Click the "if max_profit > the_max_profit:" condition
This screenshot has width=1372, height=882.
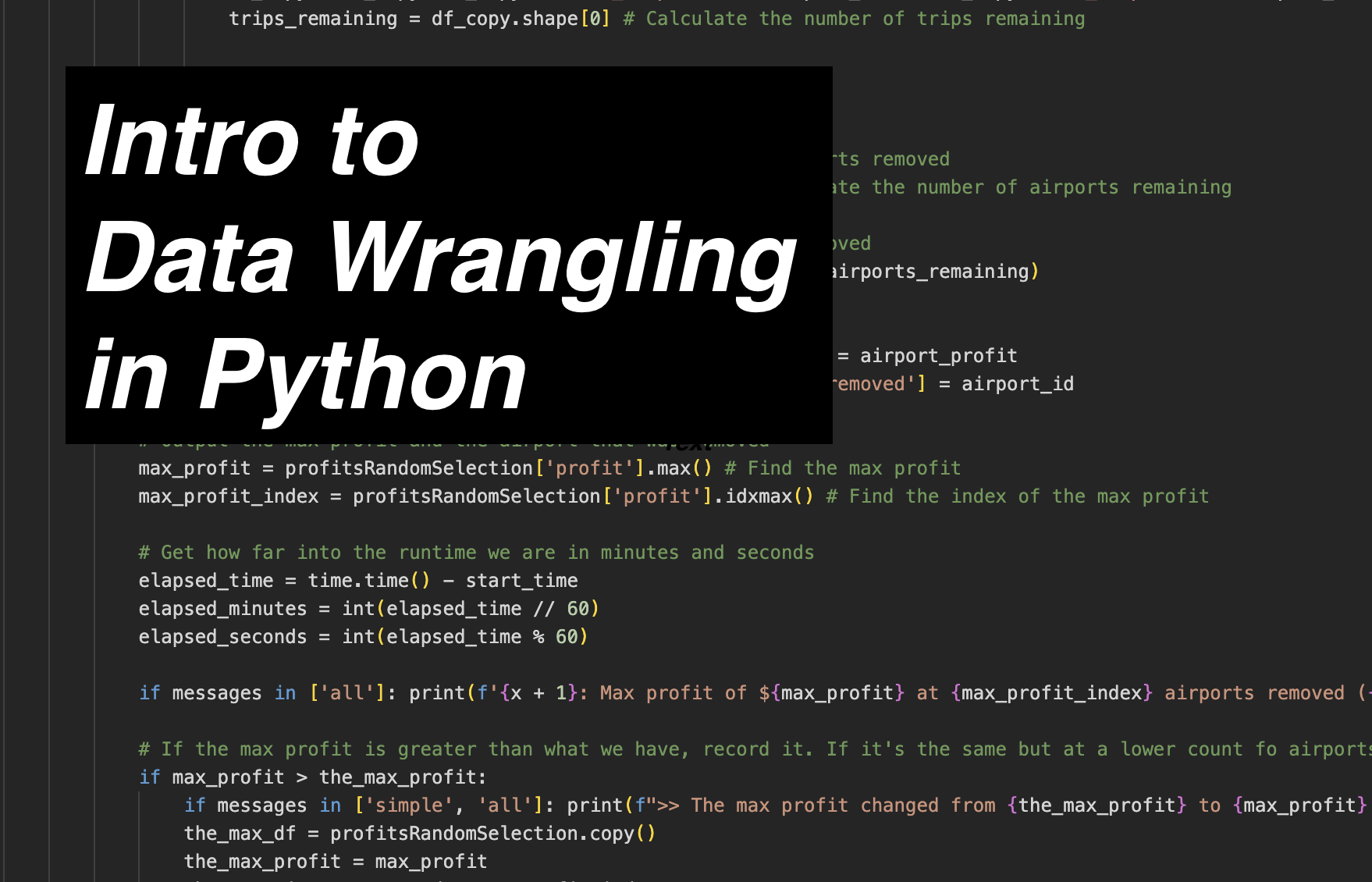pos(313,777)
